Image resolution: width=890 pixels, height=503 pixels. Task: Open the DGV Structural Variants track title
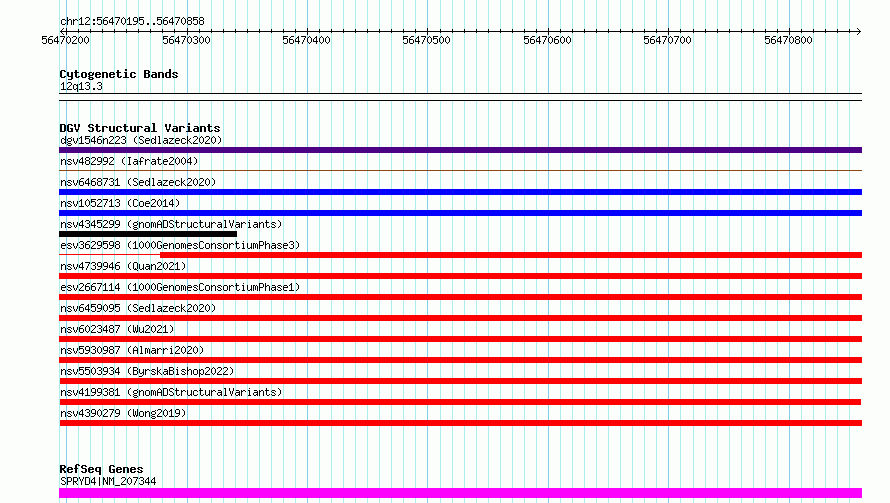140,128
